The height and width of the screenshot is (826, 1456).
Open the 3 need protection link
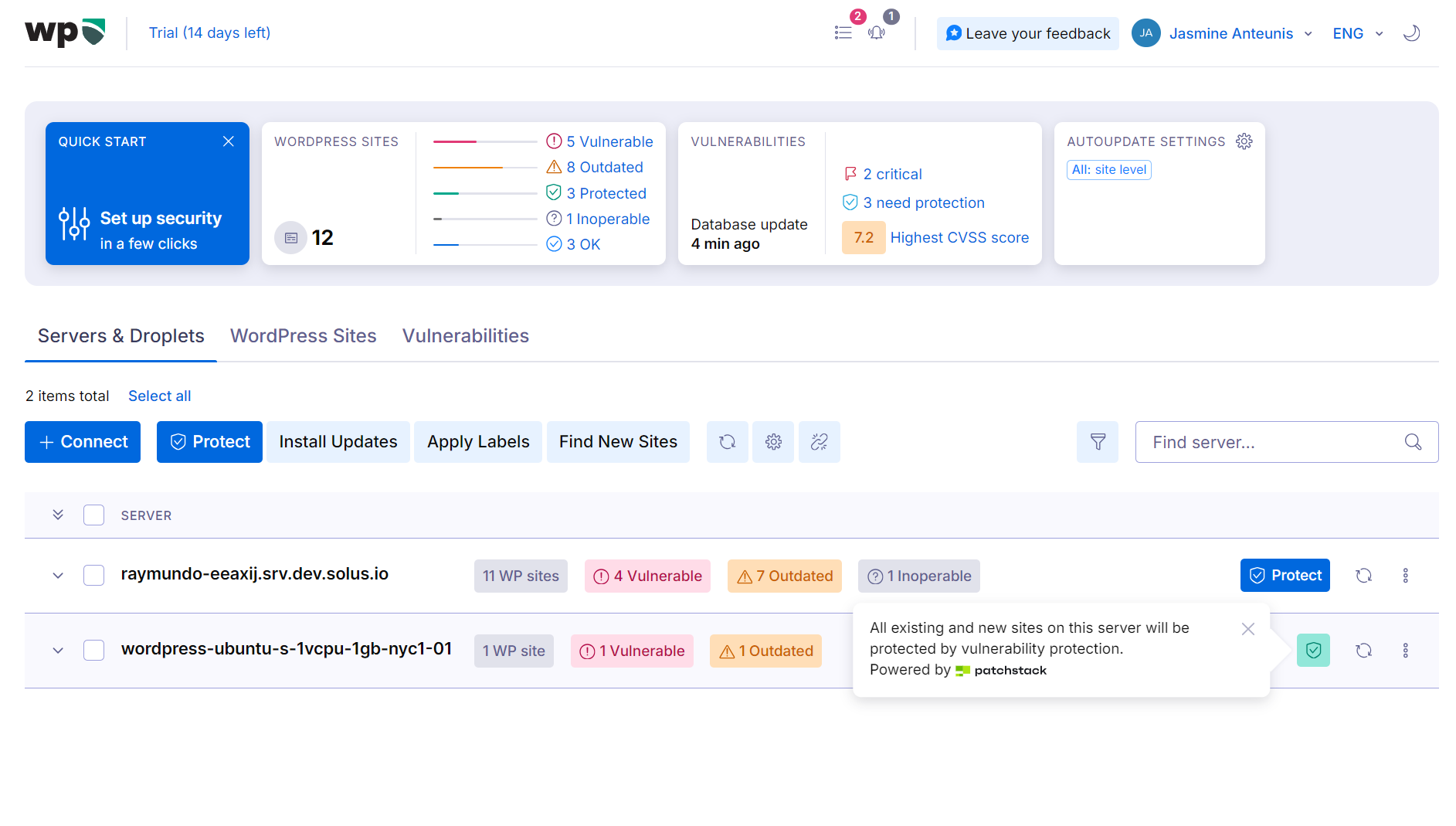tap(924, 202)
